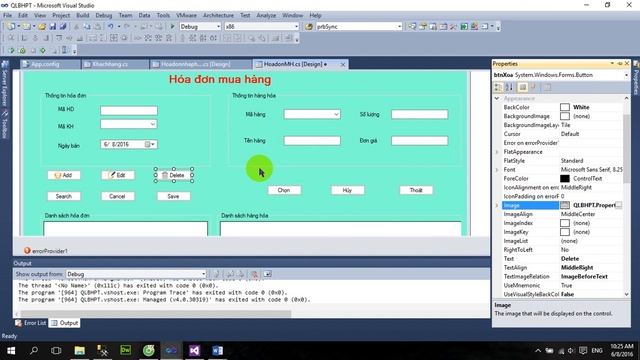Screen dimensions: 640x360
Task: Click the Số lượng text box
Action: click(420, 114)
